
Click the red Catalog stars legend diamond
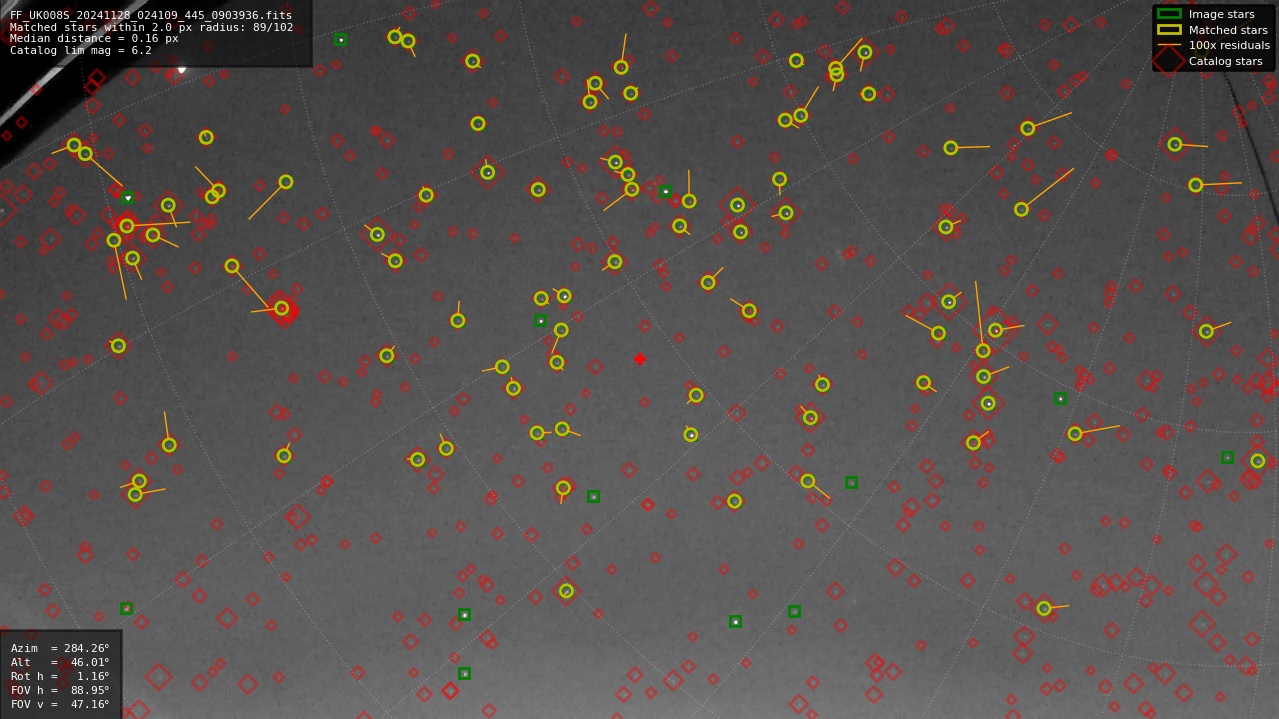[1169, 61]
